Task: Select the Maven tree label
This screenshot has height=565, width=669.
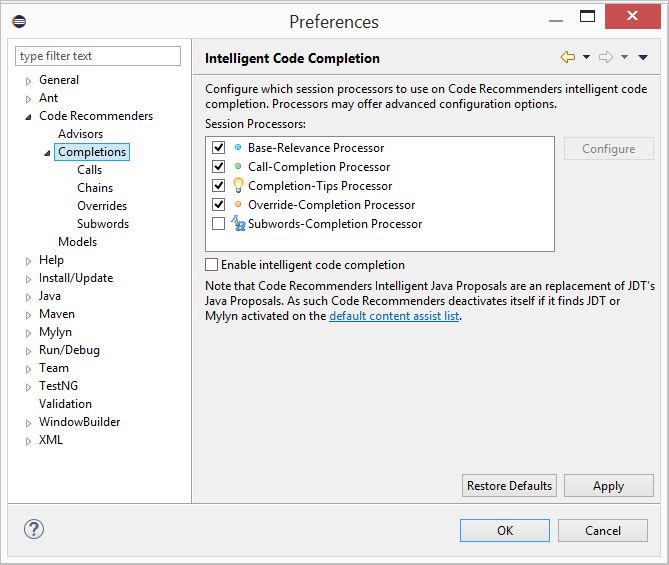Action: pos(57,314)
